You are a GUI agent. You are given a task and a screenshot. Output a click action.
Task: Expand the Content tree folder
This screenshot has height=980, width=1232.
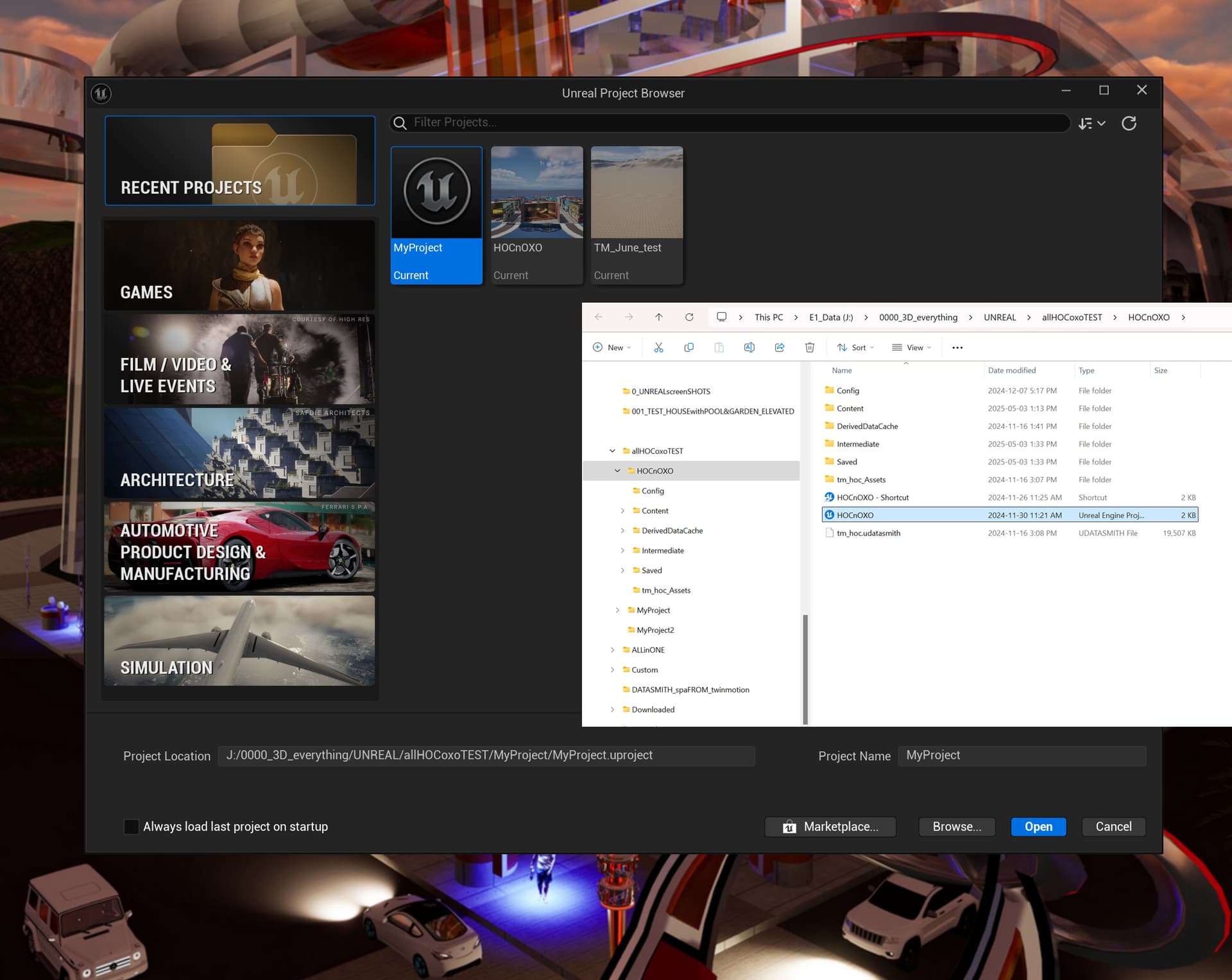pyautogui.click(x=622, y=511)
